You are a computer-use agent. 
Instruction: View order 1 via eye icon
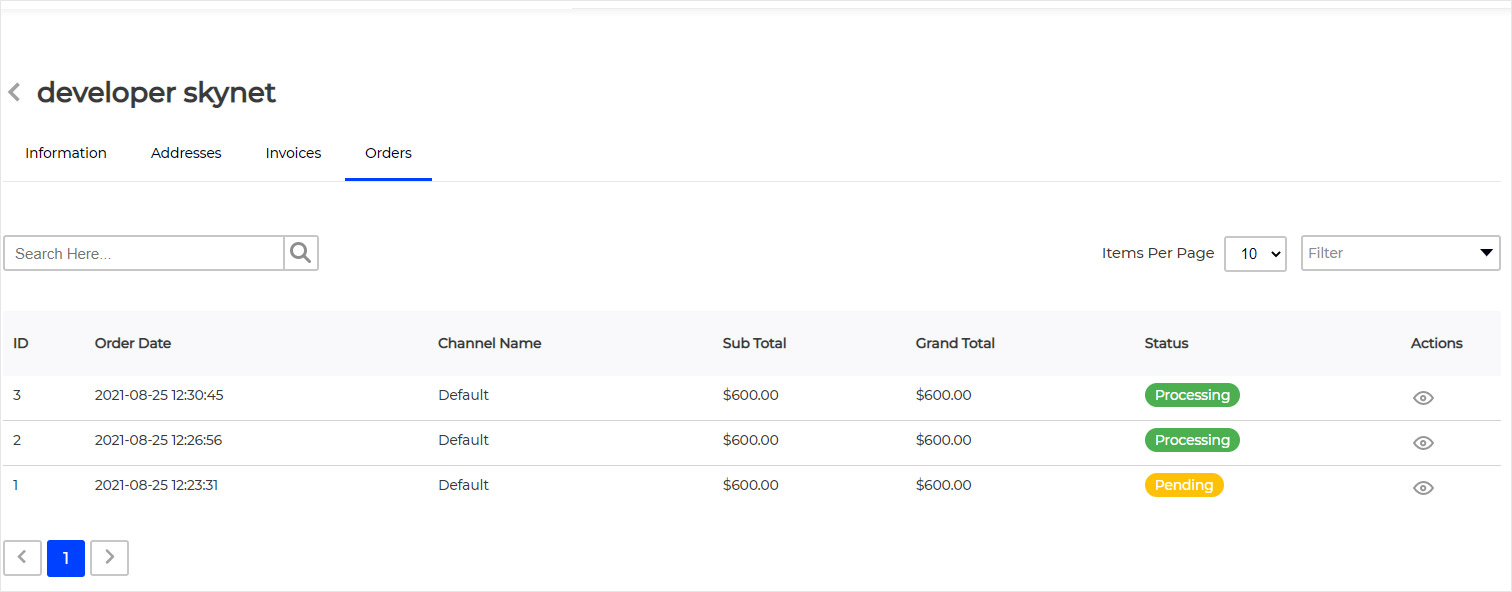click(1423, 488)
